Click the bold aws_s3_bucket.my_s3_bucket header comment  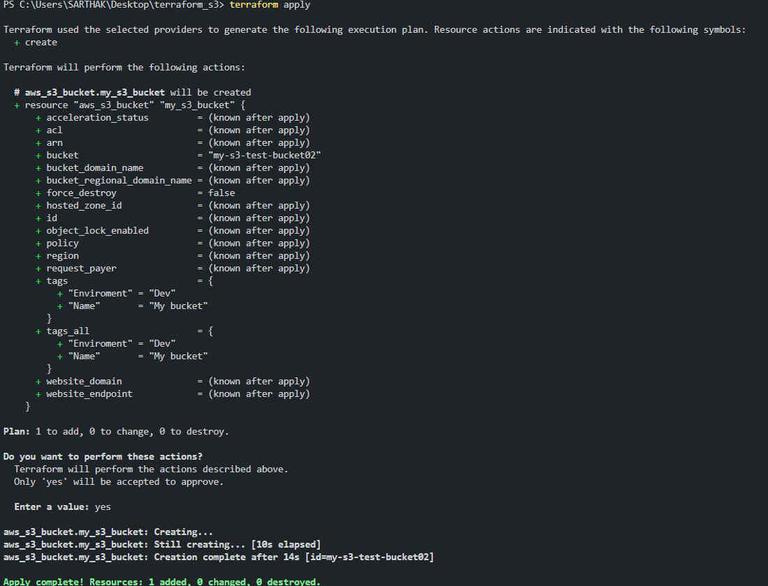95,93
